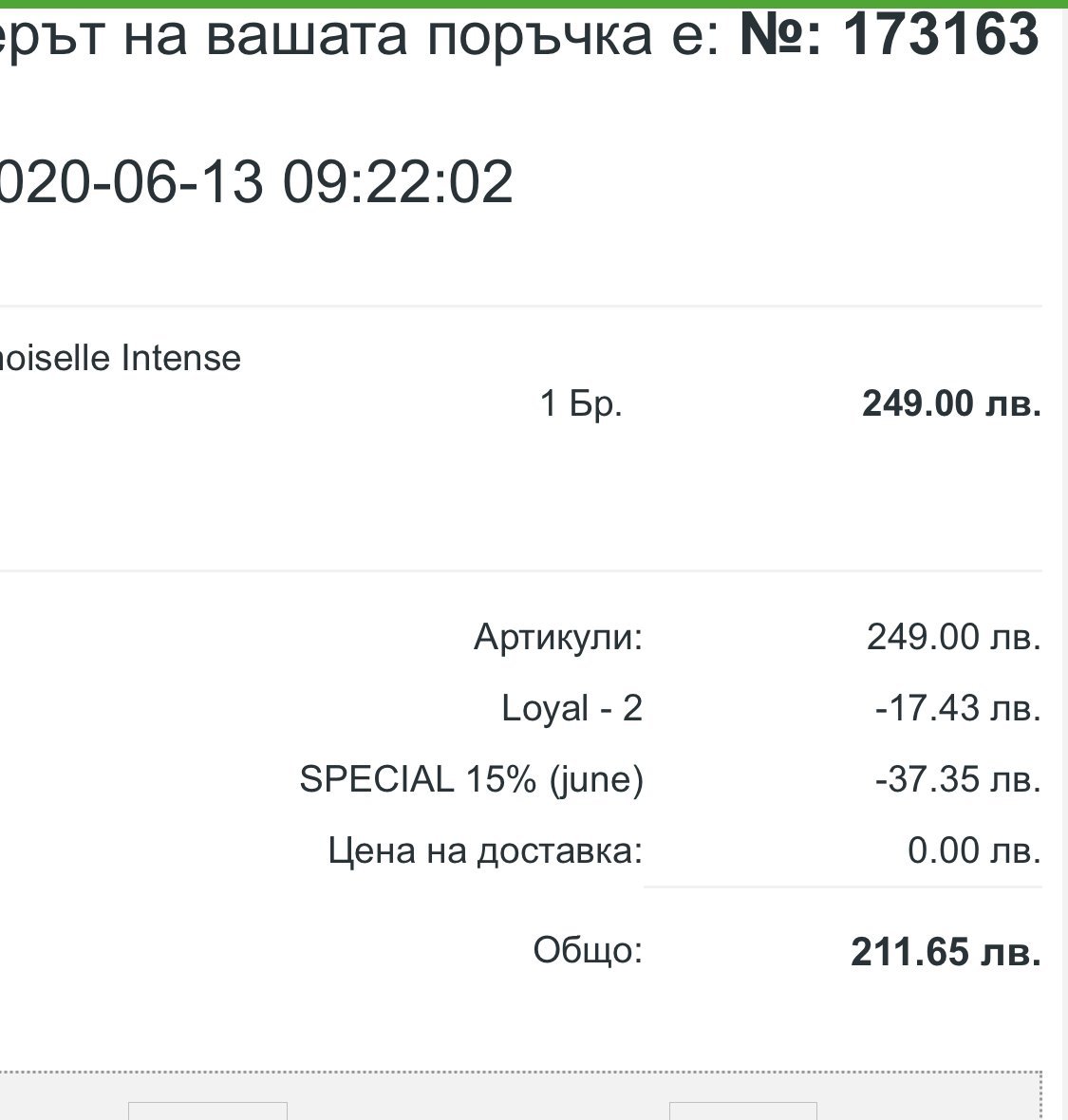Click the bold product price 249.00 лв.
The height and width of the screenshot is (1120, 1068).
click(x=951, y=404)
